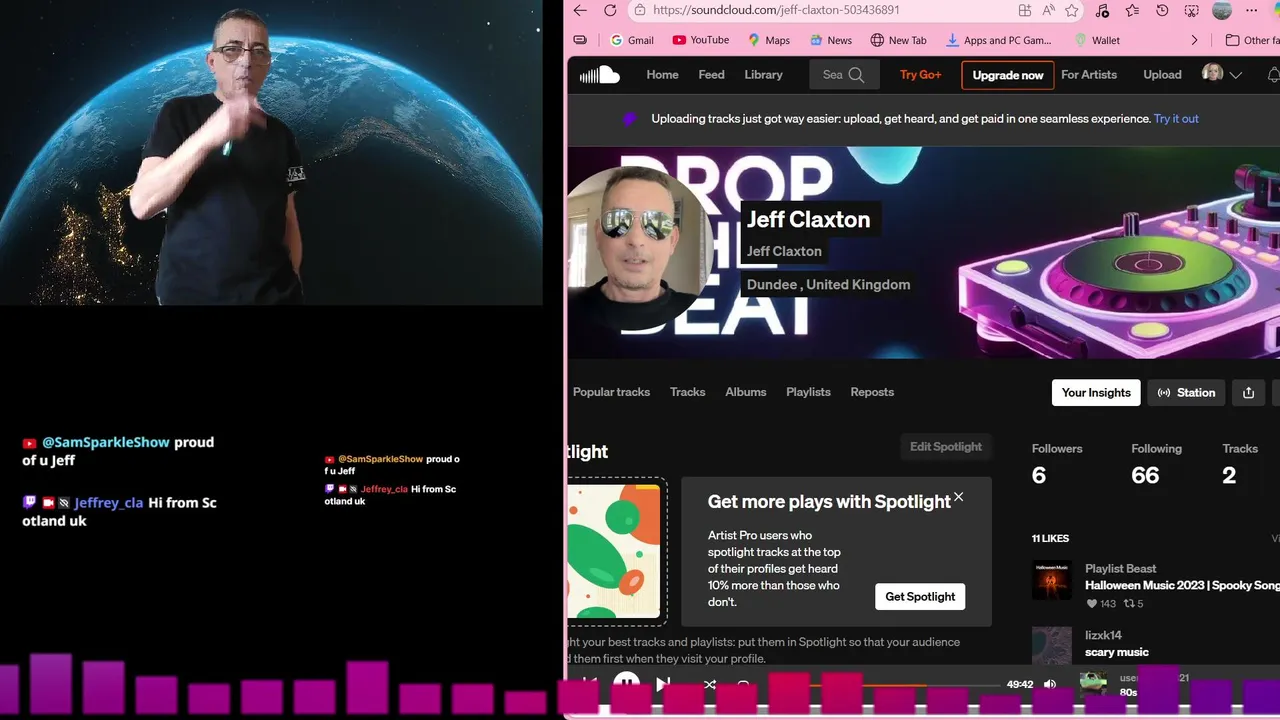Open the browser profile avatar
Viewport: 1280px width, 720px height.
pos(1222,10)
